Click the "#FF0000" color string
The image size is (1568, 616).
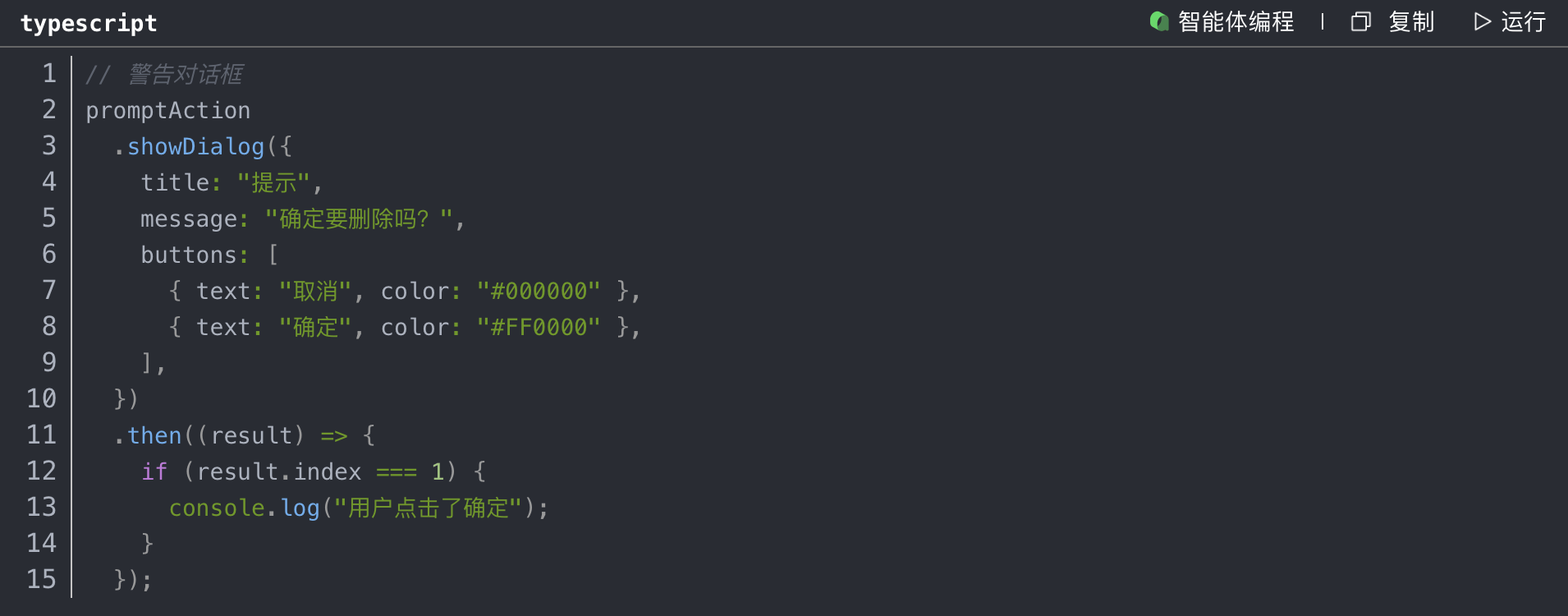point(539,328)
